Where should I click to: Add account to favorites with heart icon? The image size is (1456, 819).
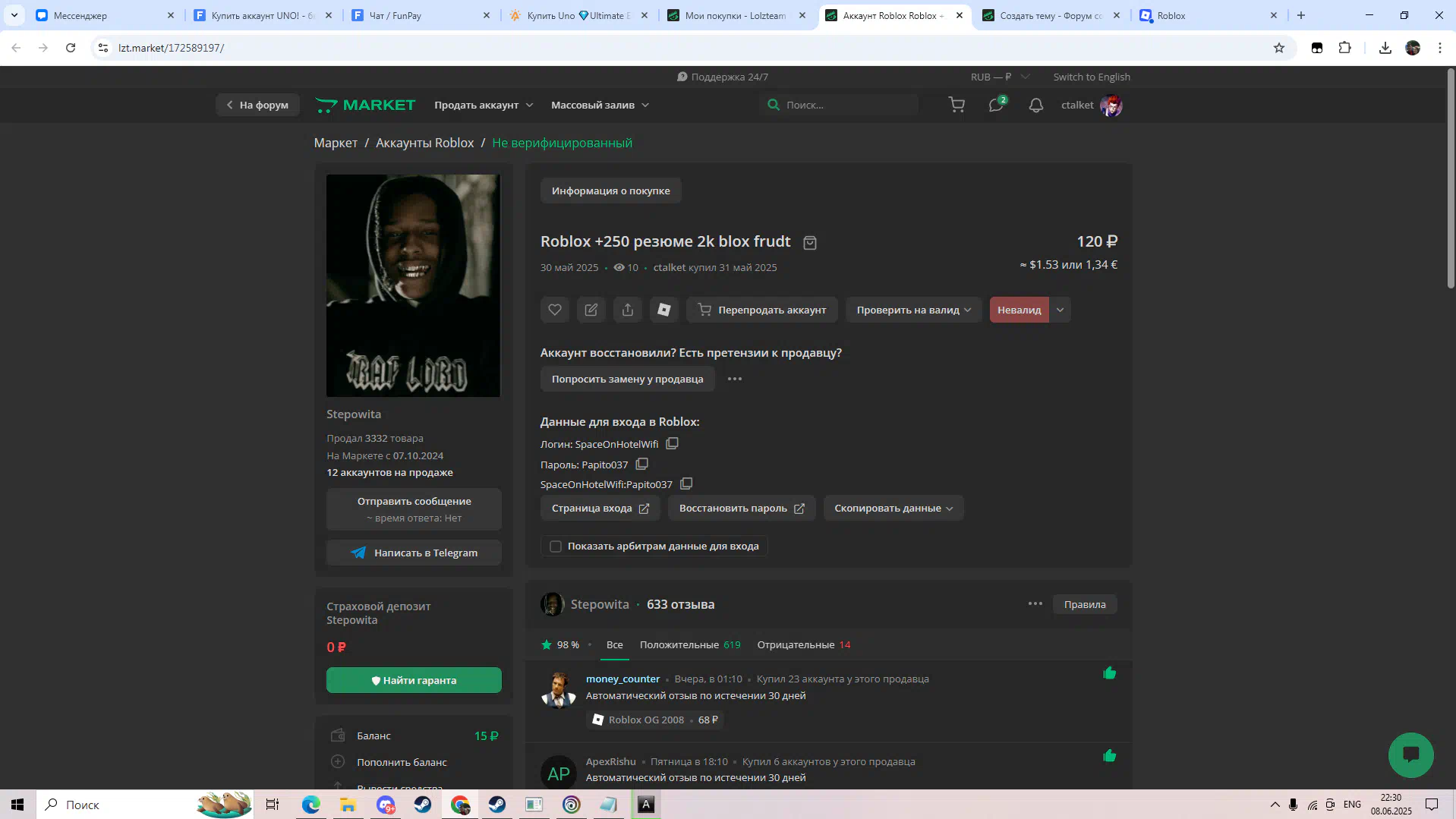pyautogui.click(x=555, y=310)
